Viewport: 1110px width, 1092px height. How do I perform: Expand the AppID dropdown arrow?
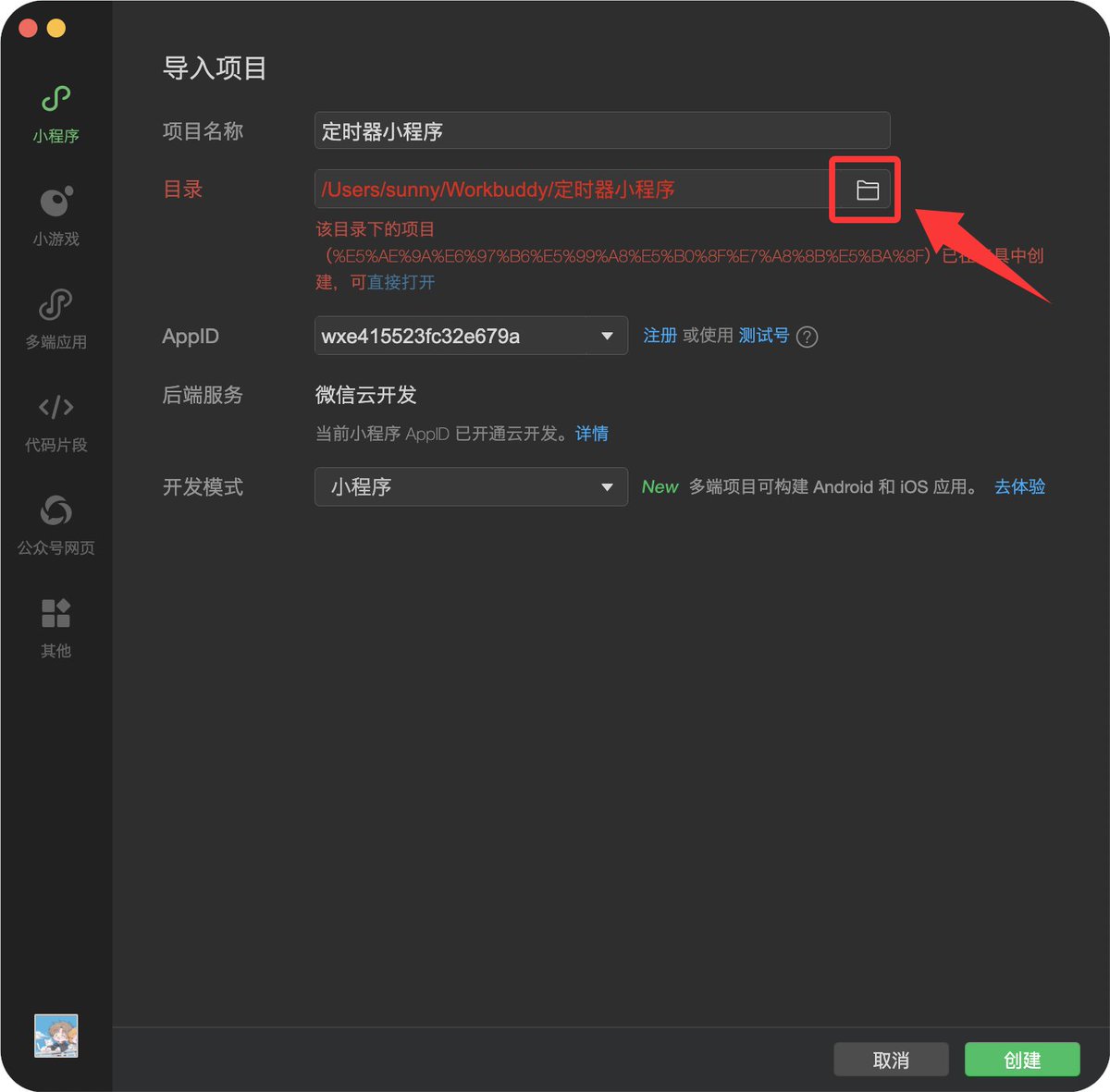pos(607,336)
